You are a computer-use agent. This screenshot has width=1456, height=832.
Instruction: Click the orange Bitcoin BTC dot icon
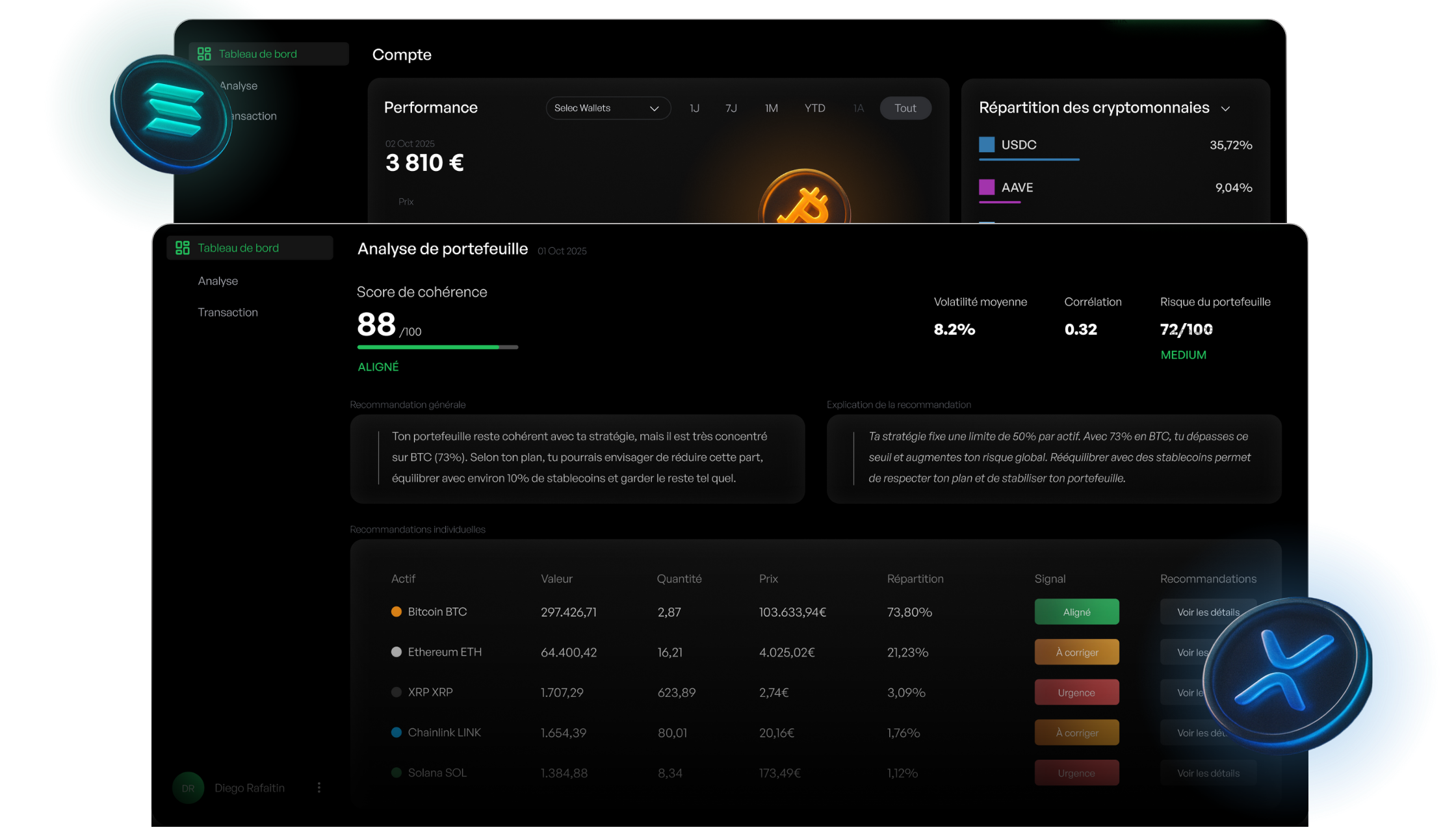396,612
